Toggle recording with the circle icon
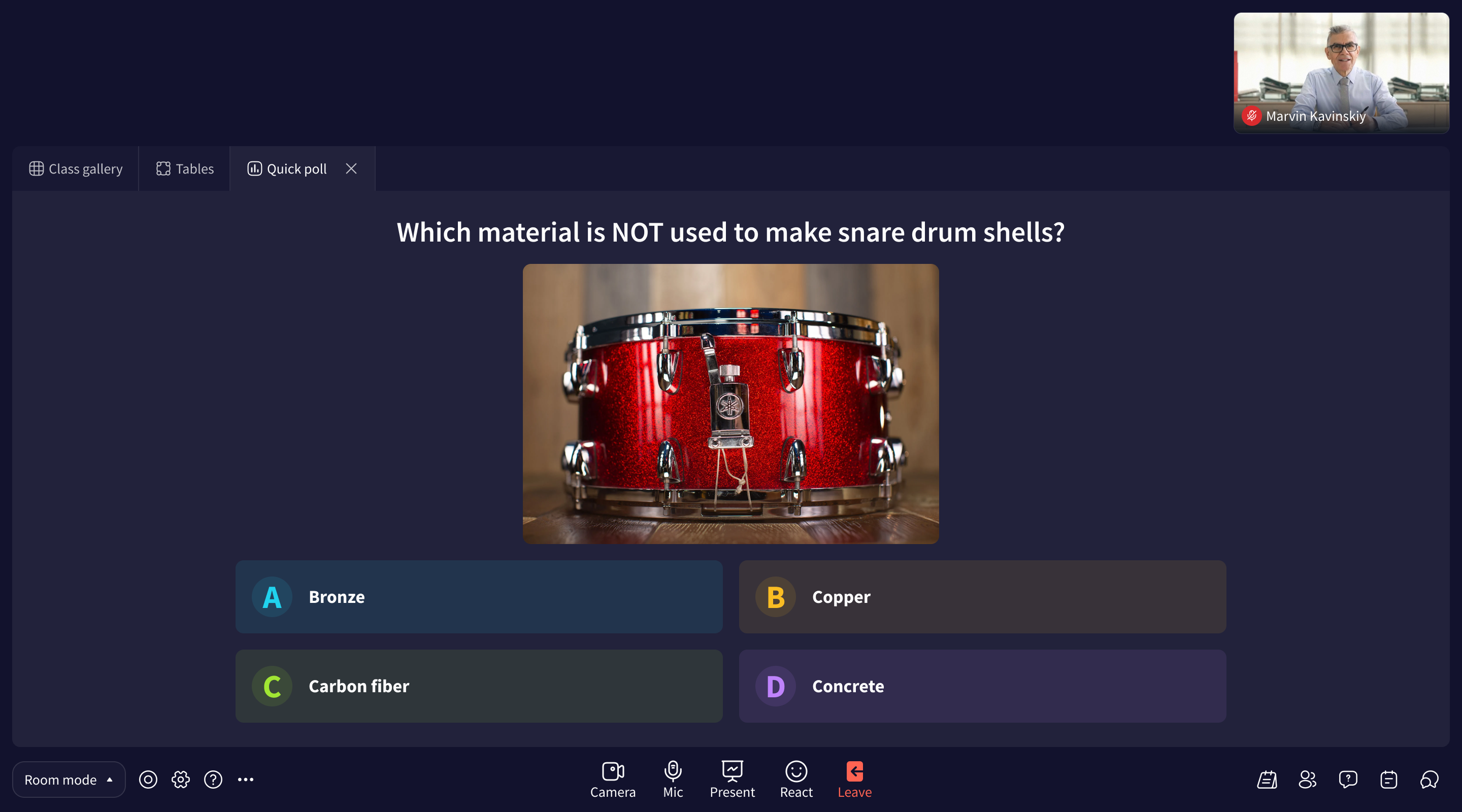This screenshot has width=1462, height=812. point(148,780)
